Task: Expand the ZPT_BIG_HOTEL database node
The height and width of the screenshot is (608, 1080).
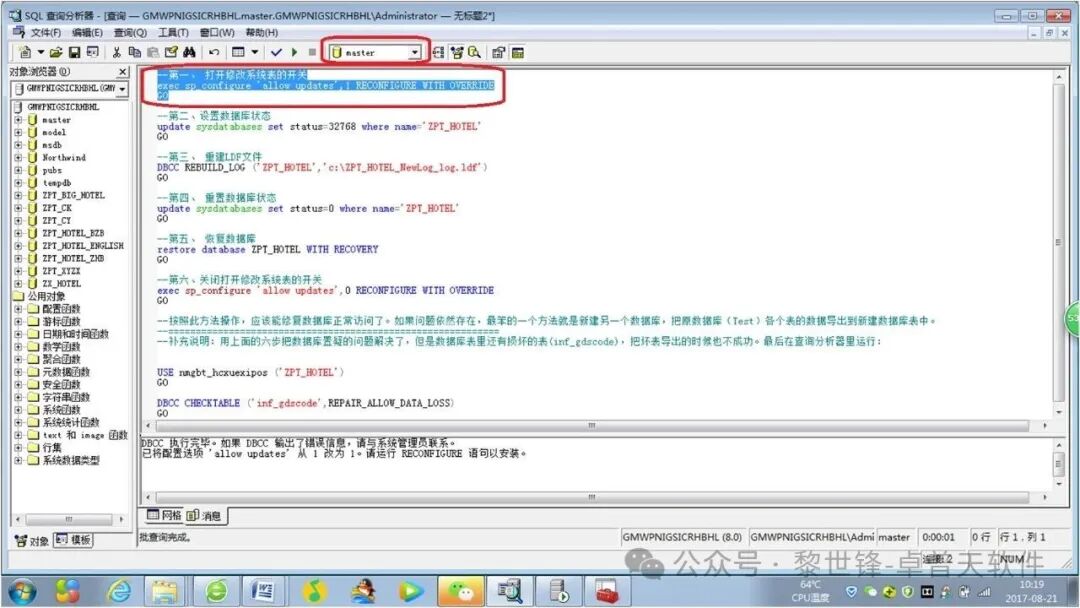Action: [x=18, y=196]
